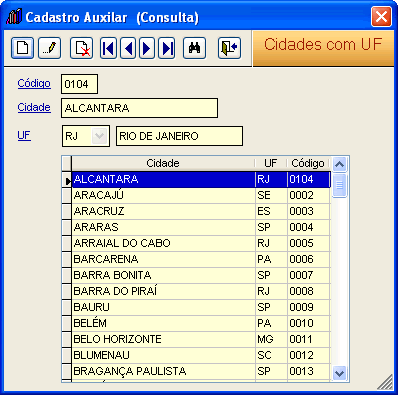Click the Delete record icon
The height and width of the screenshot is (395, 398).
click(81, 48)
